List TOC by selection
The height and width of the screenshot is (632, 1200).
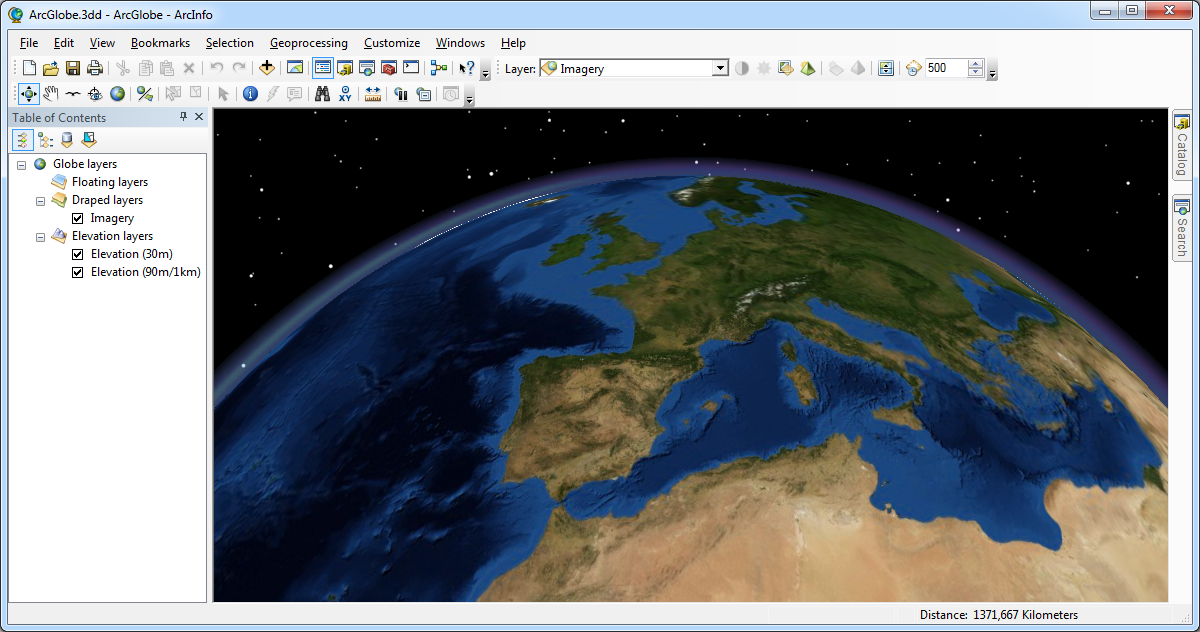coord(89,140)
